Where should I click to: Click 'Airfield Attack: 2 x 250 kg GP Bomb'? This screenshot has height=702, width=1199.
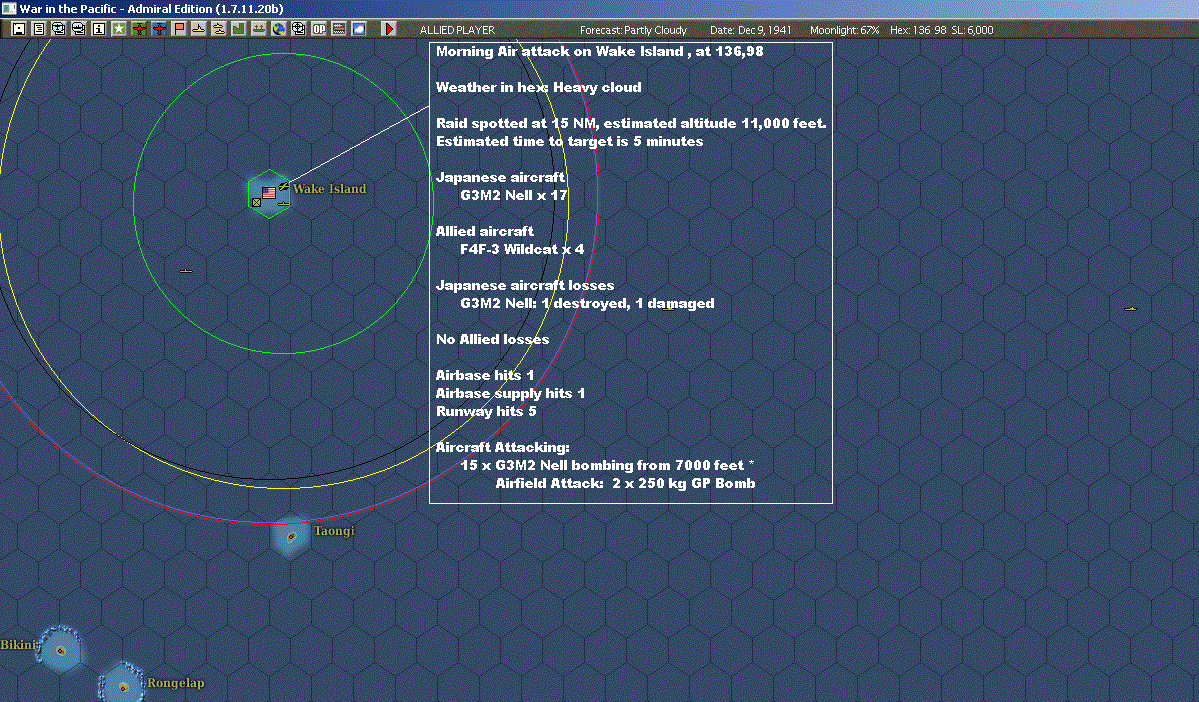tap(625, 483)
